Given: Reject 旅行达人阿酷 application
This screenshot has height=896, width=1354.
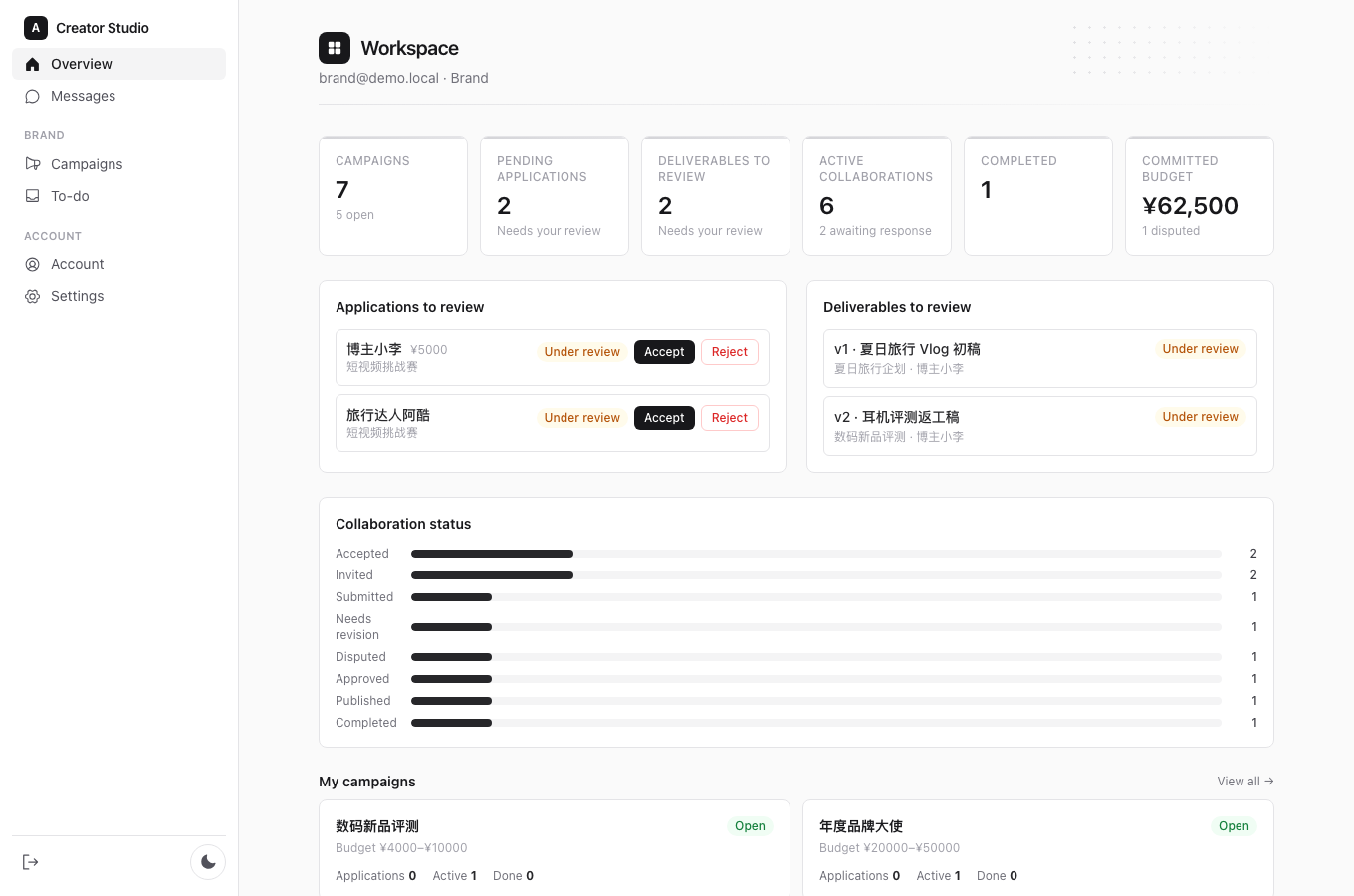Looking at the screenshot, I should tap(730, 418).
